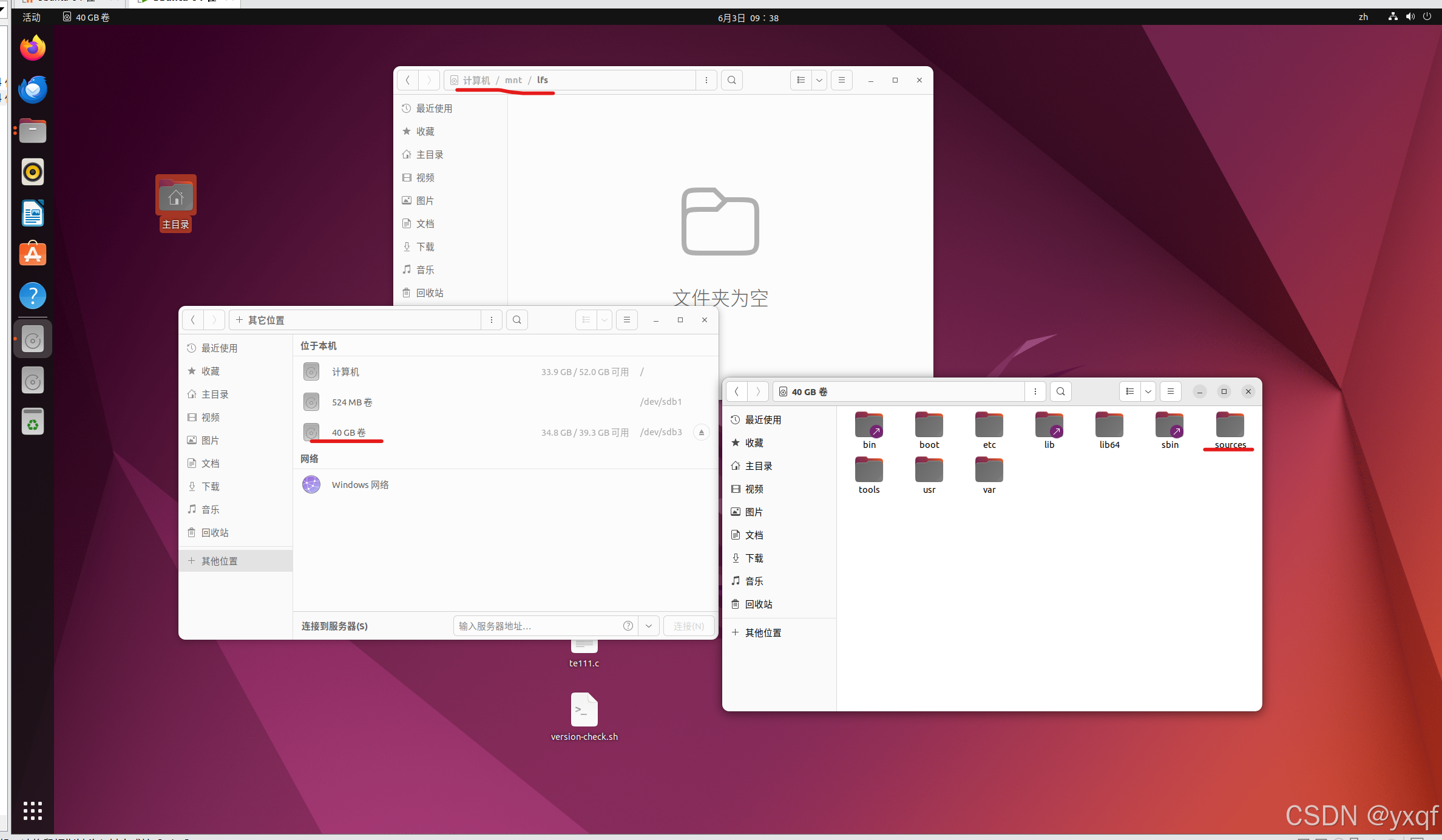
Task: Eject the 40 GB volume
Action: tap(702, 432)
